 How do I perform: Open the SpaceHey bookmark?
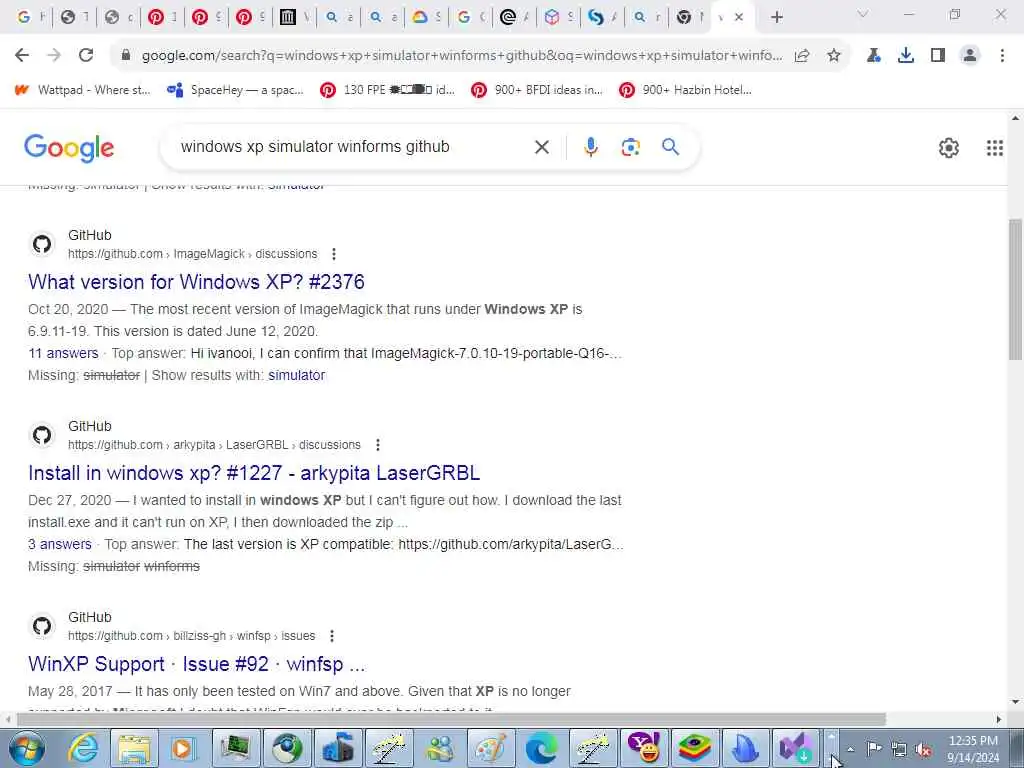click(x=235, y=90)
